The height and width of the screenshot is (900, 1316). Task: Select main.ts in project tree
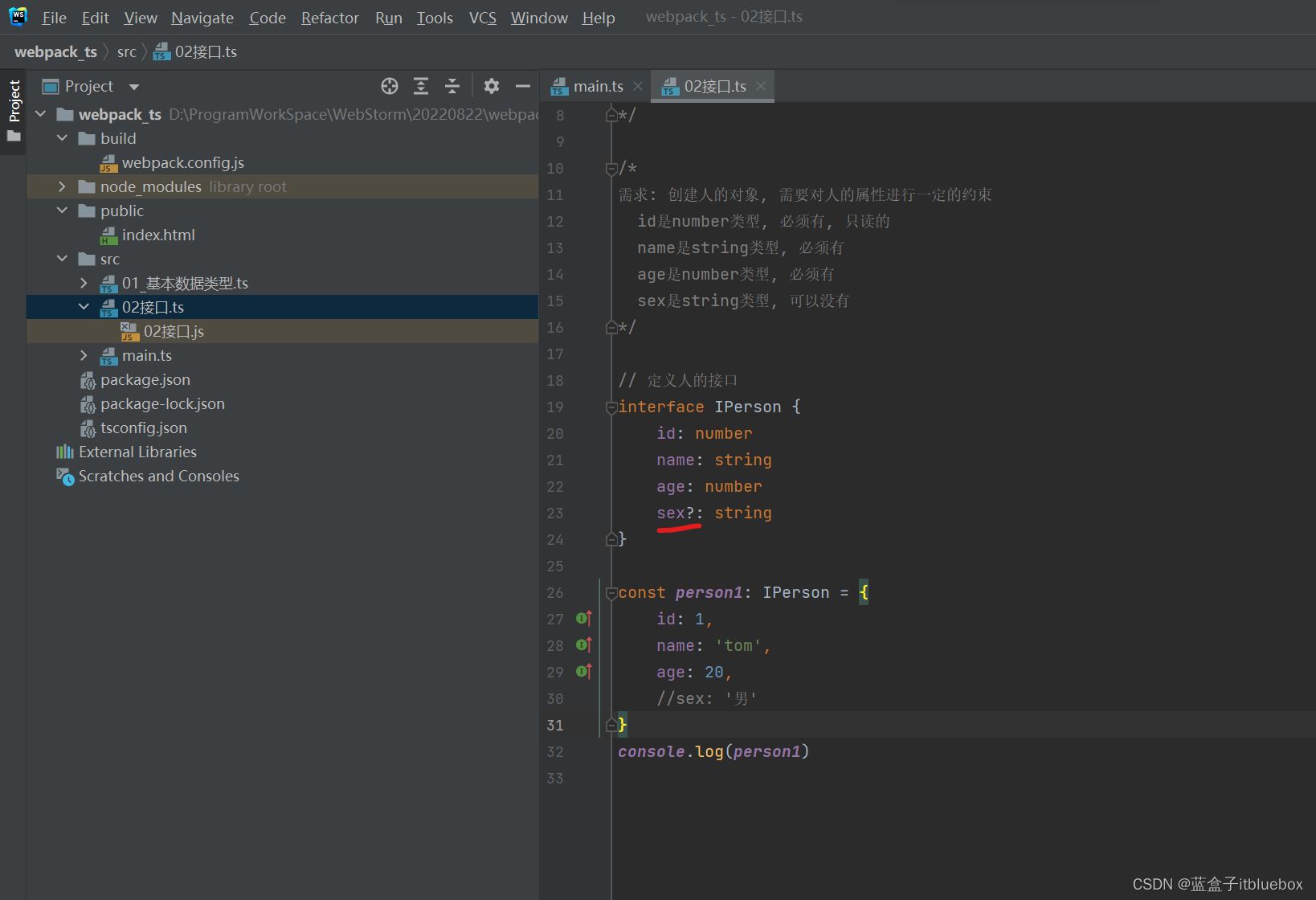(x=136, y=355)
